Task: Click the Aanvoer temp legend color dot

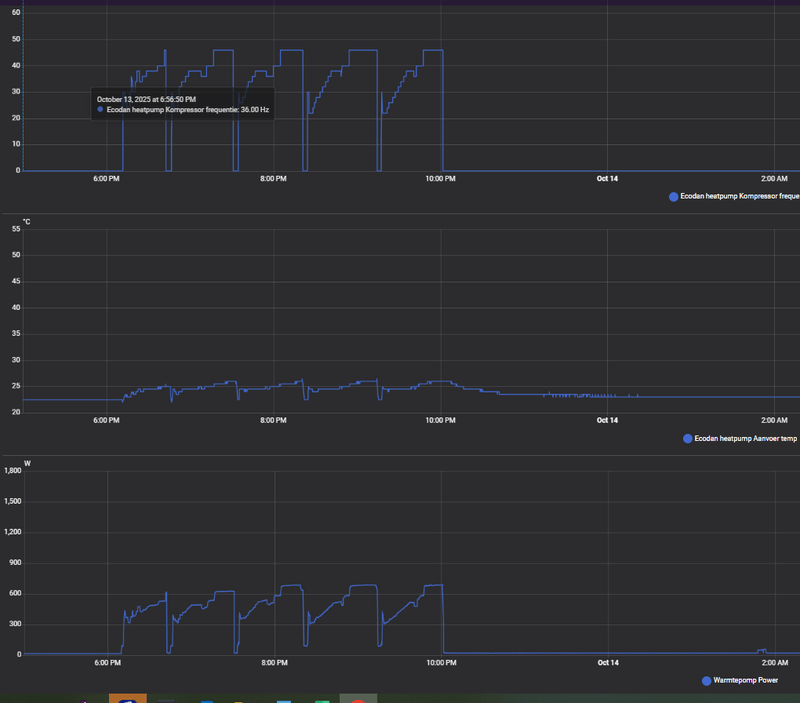Action: click(x=688, y=439)
